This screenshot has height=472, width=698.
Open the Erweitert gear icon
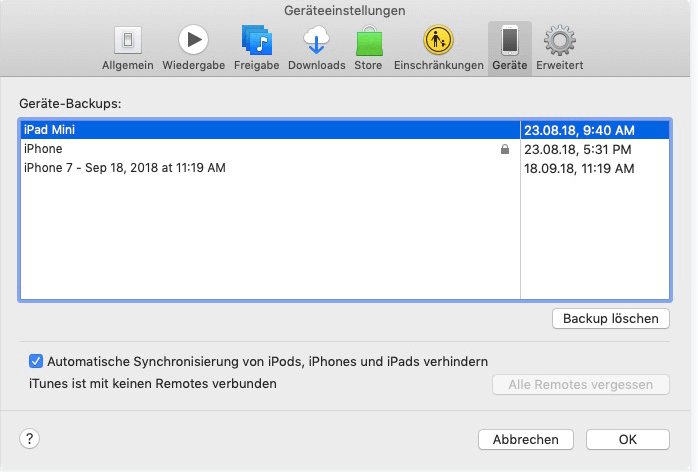pos(559,41)
